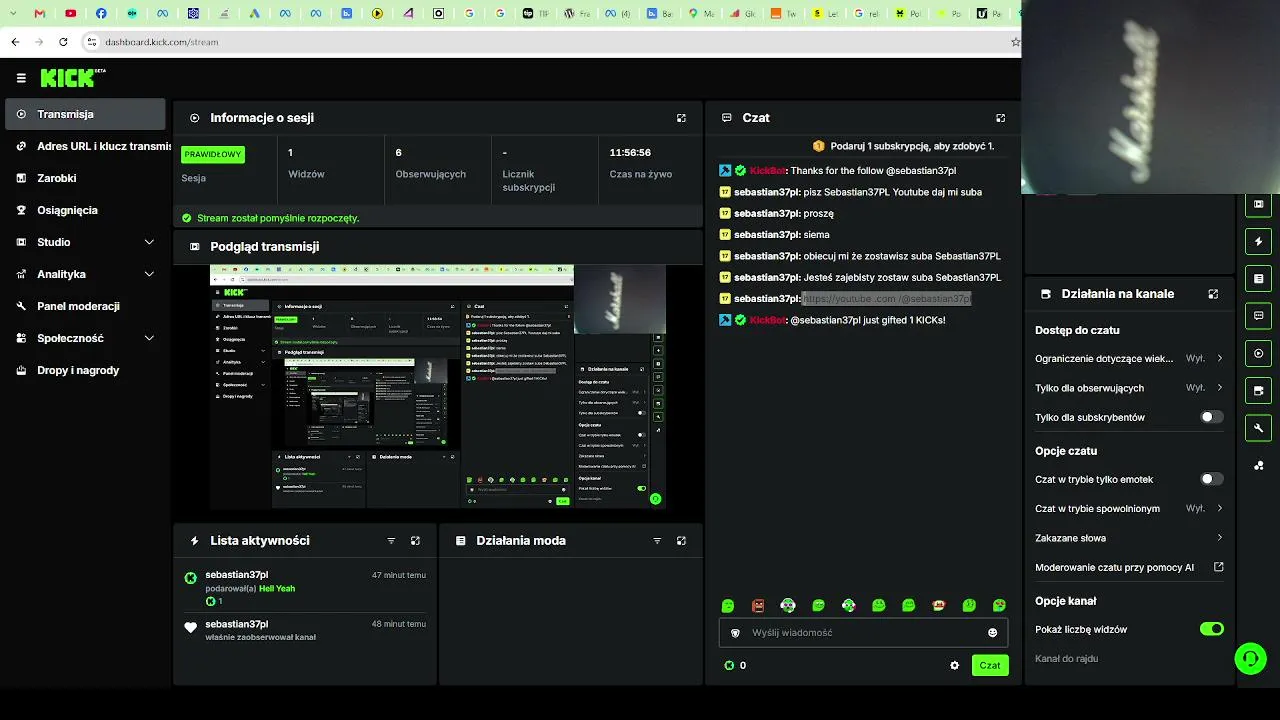Click the KICKs balance coin icon
The height and width of the screenshot is (720, 1280).
729,666
